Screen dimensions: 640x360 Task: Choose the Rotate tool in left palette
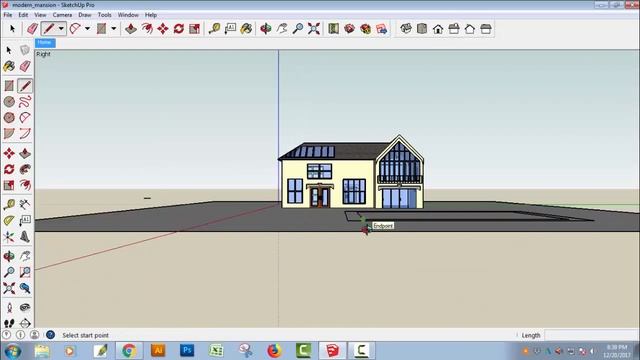pos(9,169)
